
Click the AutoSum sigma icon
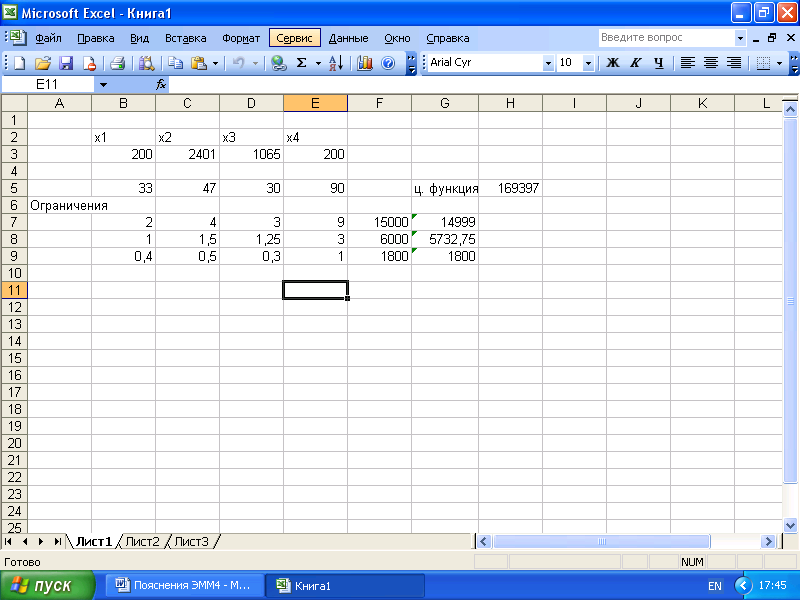(302, 63)
